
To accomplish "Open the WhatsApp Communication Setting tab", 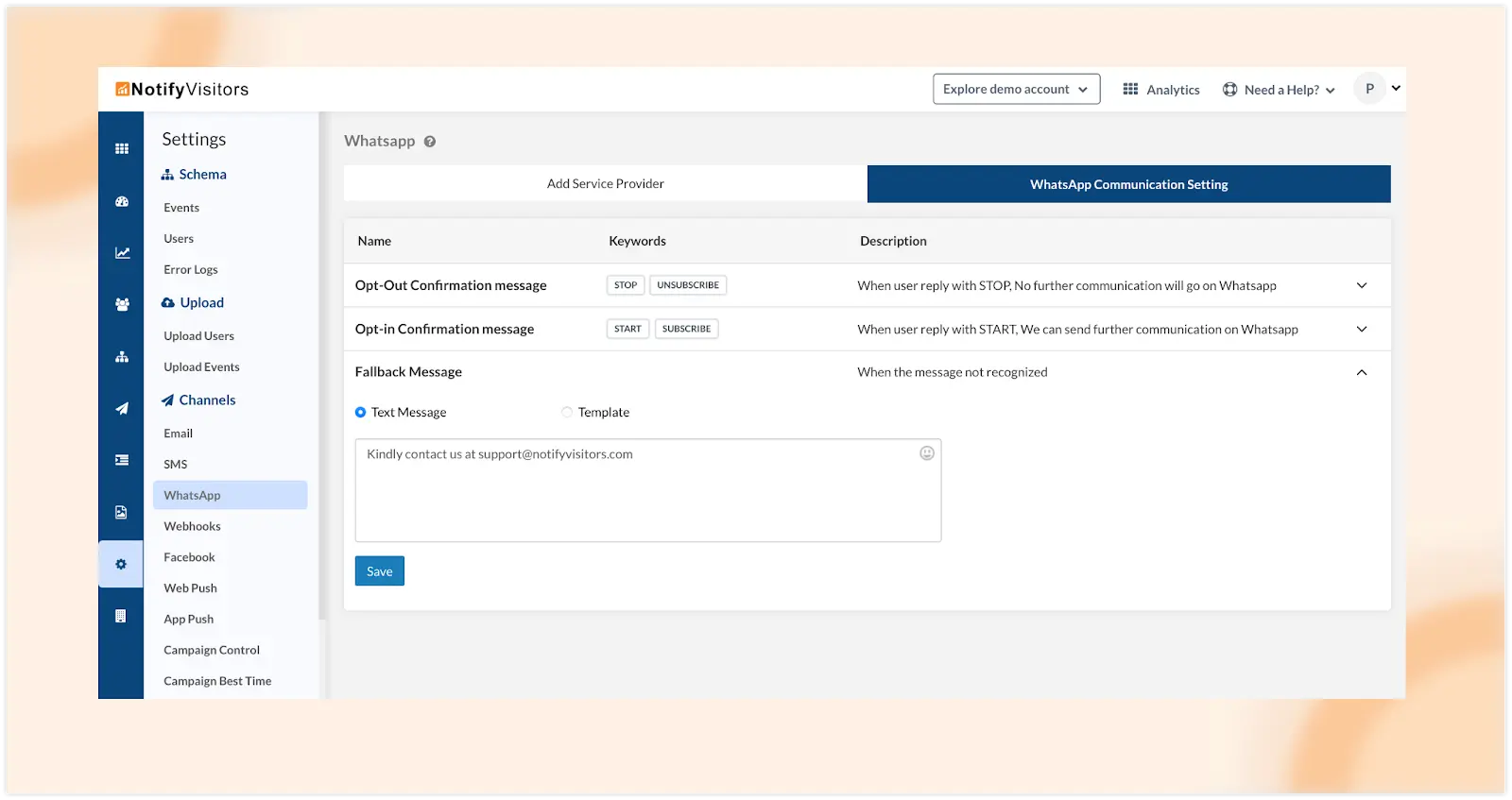I will 1128,184.
